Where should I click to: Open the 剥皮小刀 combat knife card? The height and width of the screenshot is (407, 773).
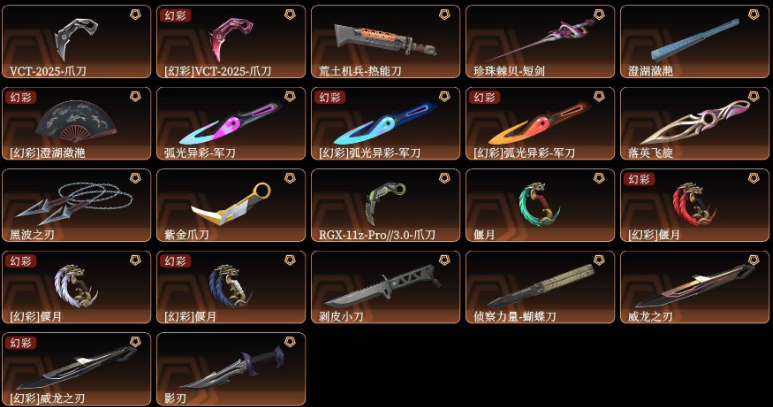pyautogui.click(x=386, y=287)
